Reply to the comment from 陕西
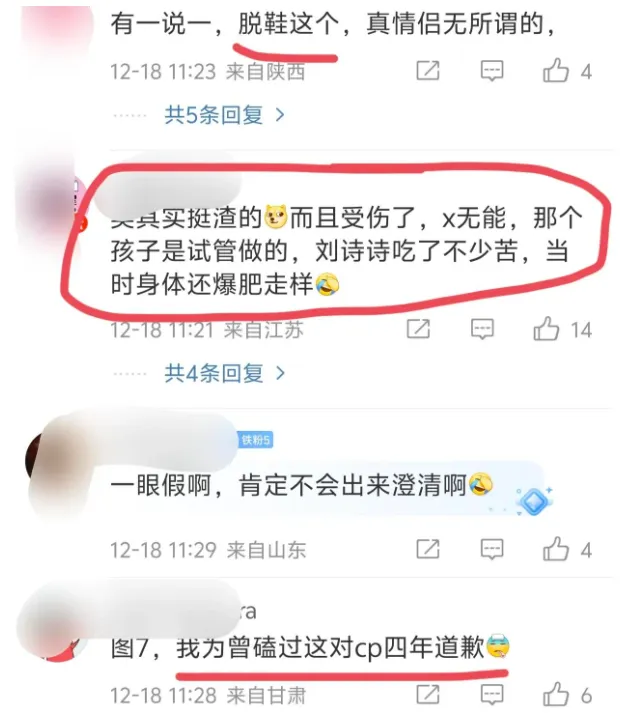 tap(492, 71)
